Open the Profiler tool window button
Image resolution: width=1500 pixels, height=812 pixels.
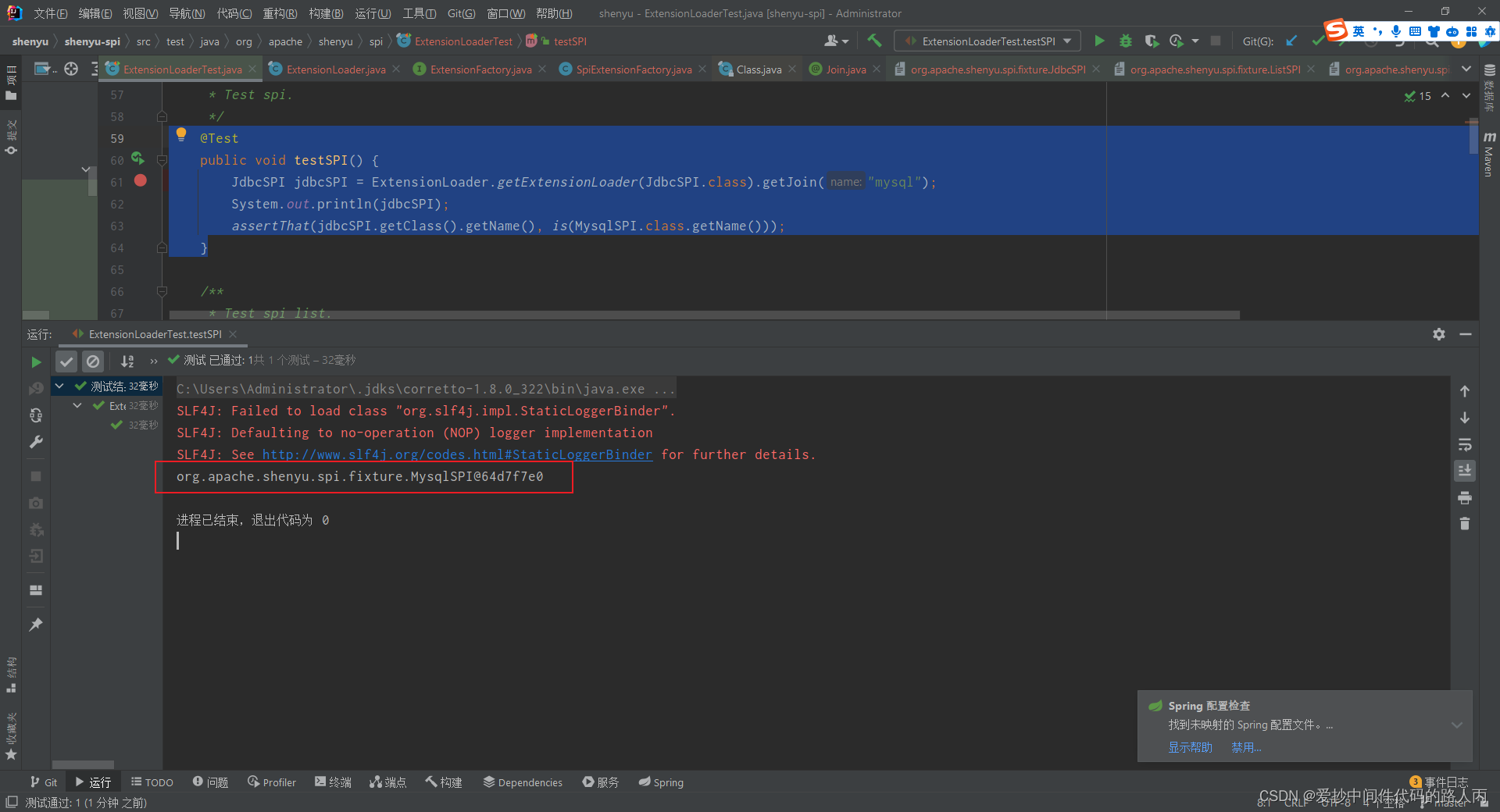(272, 782)
